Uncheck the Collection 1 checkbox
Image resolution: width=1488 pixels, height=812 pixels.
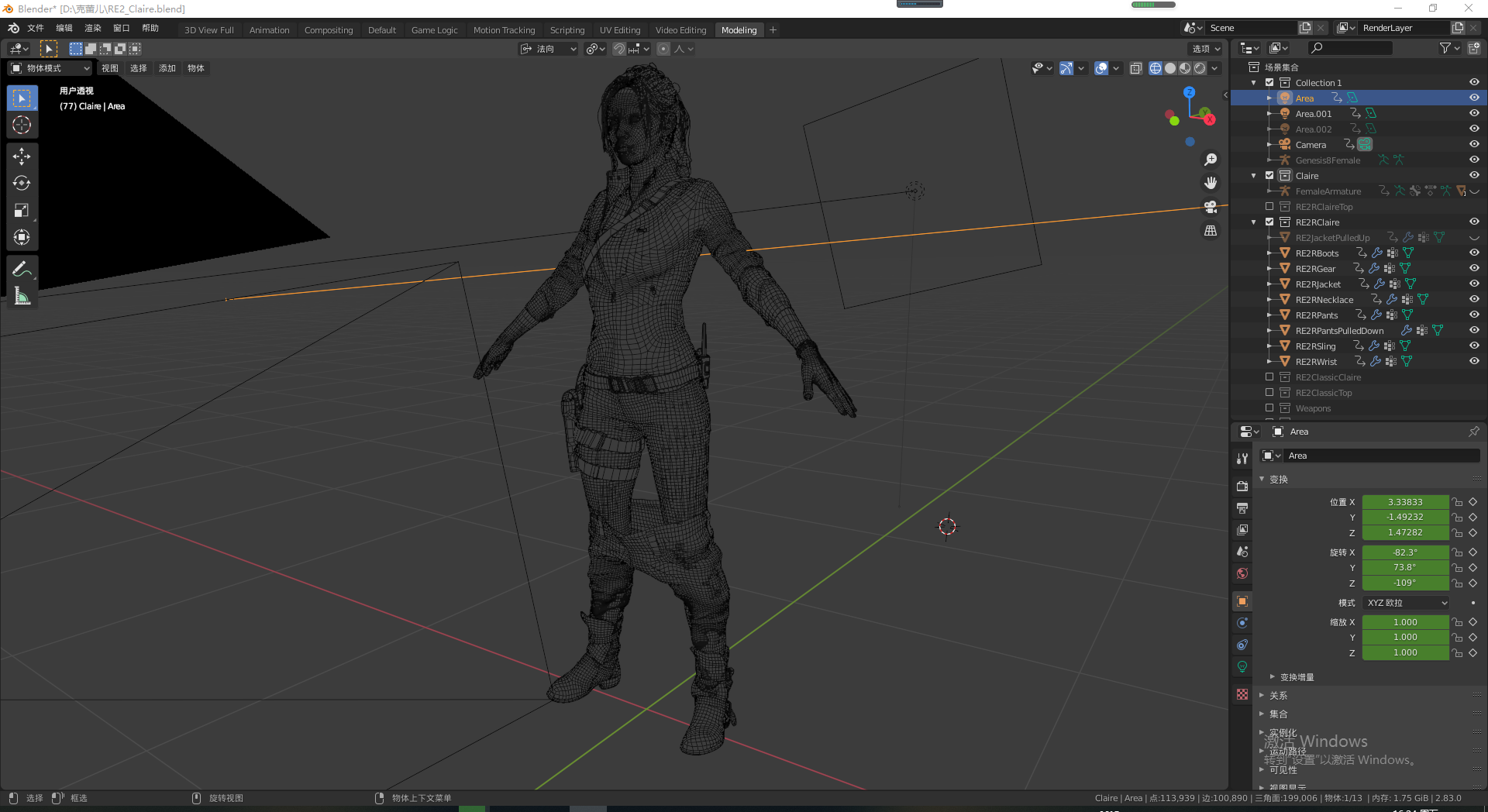(x=1269, y=83)
